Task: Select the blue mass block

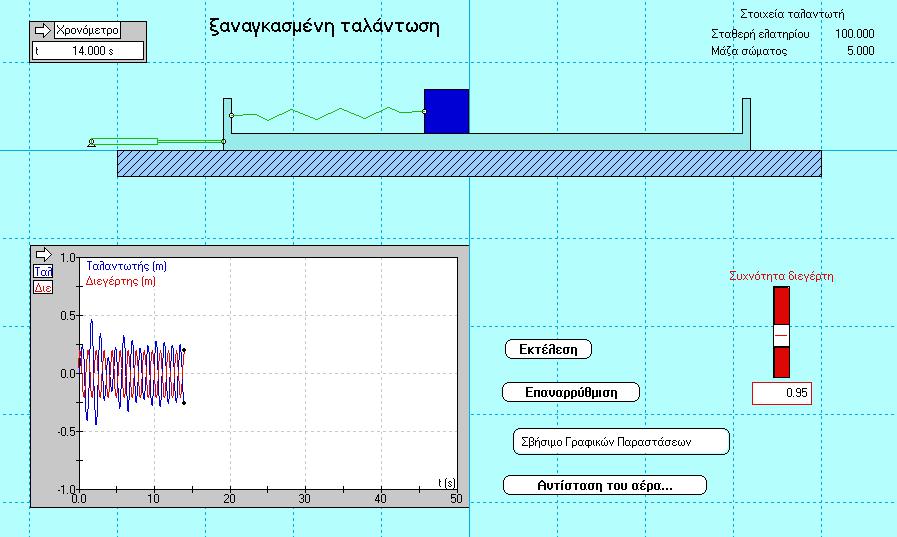Action: click(x=447, y=111)
